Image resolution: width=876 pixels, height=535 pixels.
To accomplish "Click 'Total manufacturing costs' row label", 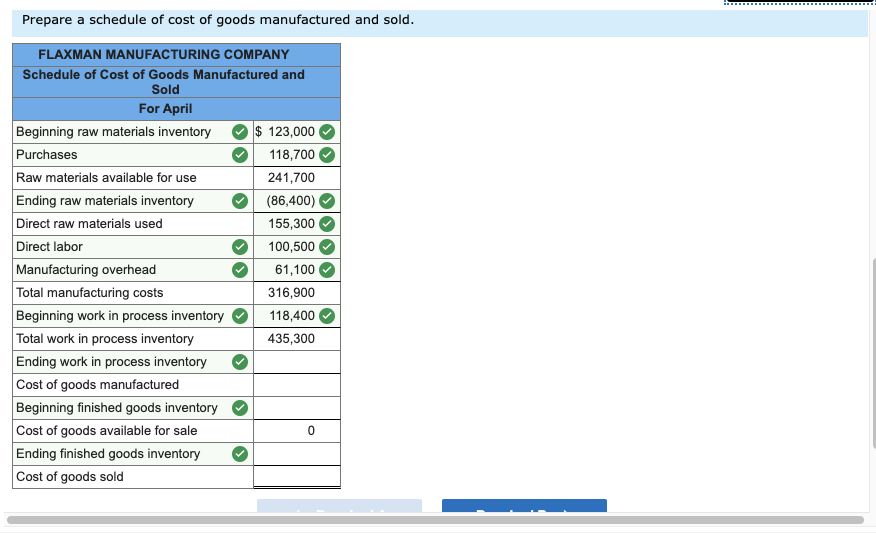I will [x=89, y=293].
